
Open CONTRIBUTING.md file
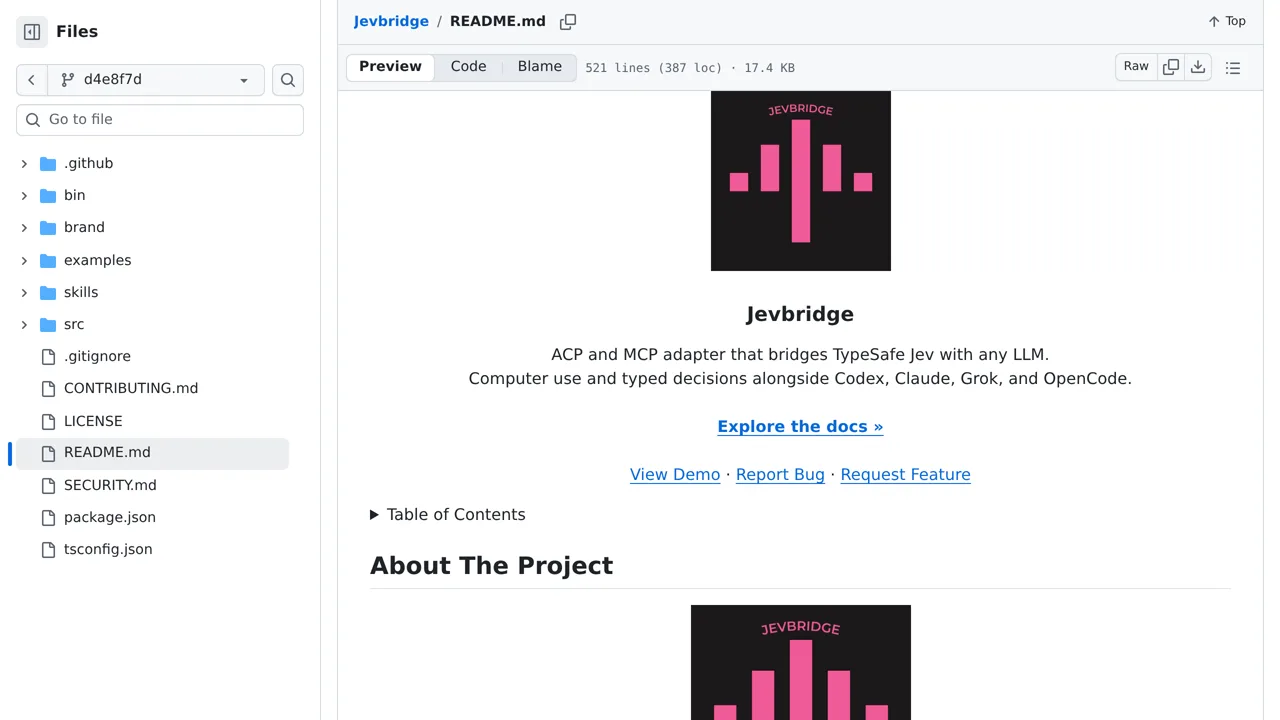[131, 388]
